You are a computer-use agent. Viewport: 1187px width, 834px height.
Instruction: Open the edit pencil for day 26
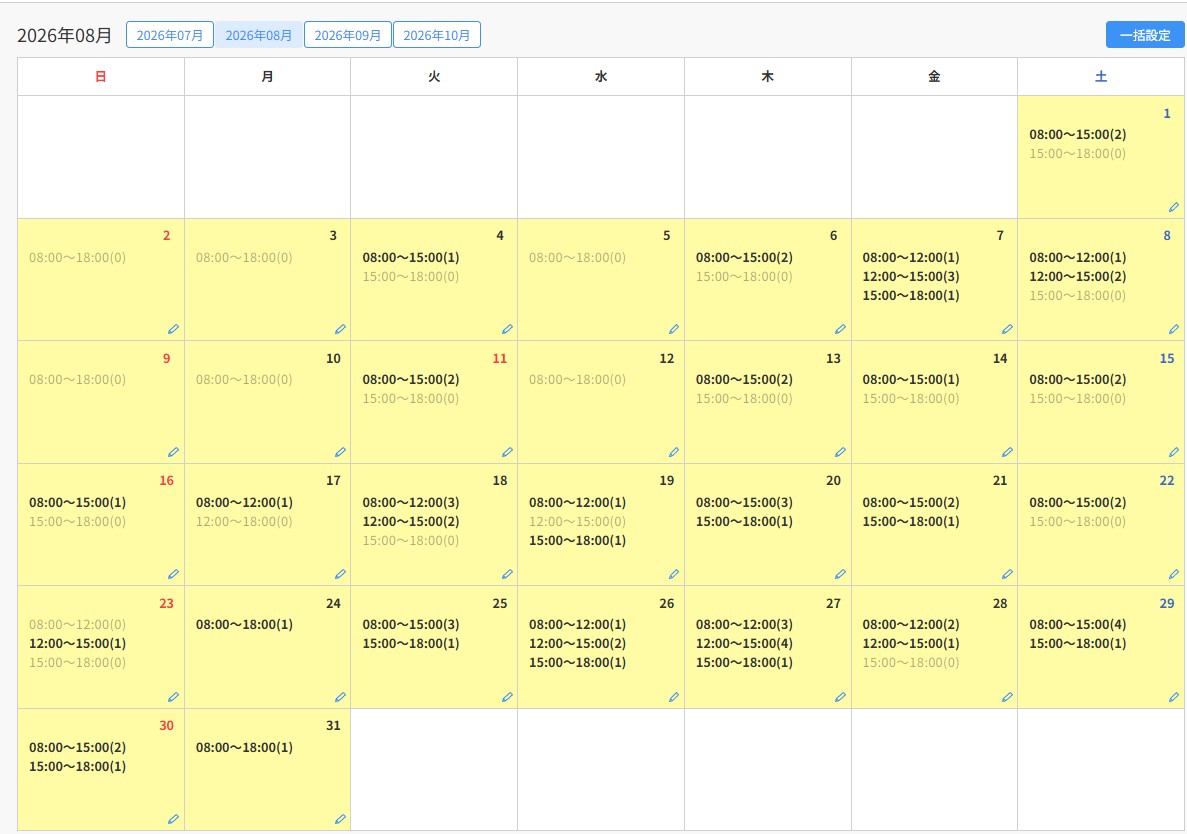pyautogui.click(x=674, y=697)
